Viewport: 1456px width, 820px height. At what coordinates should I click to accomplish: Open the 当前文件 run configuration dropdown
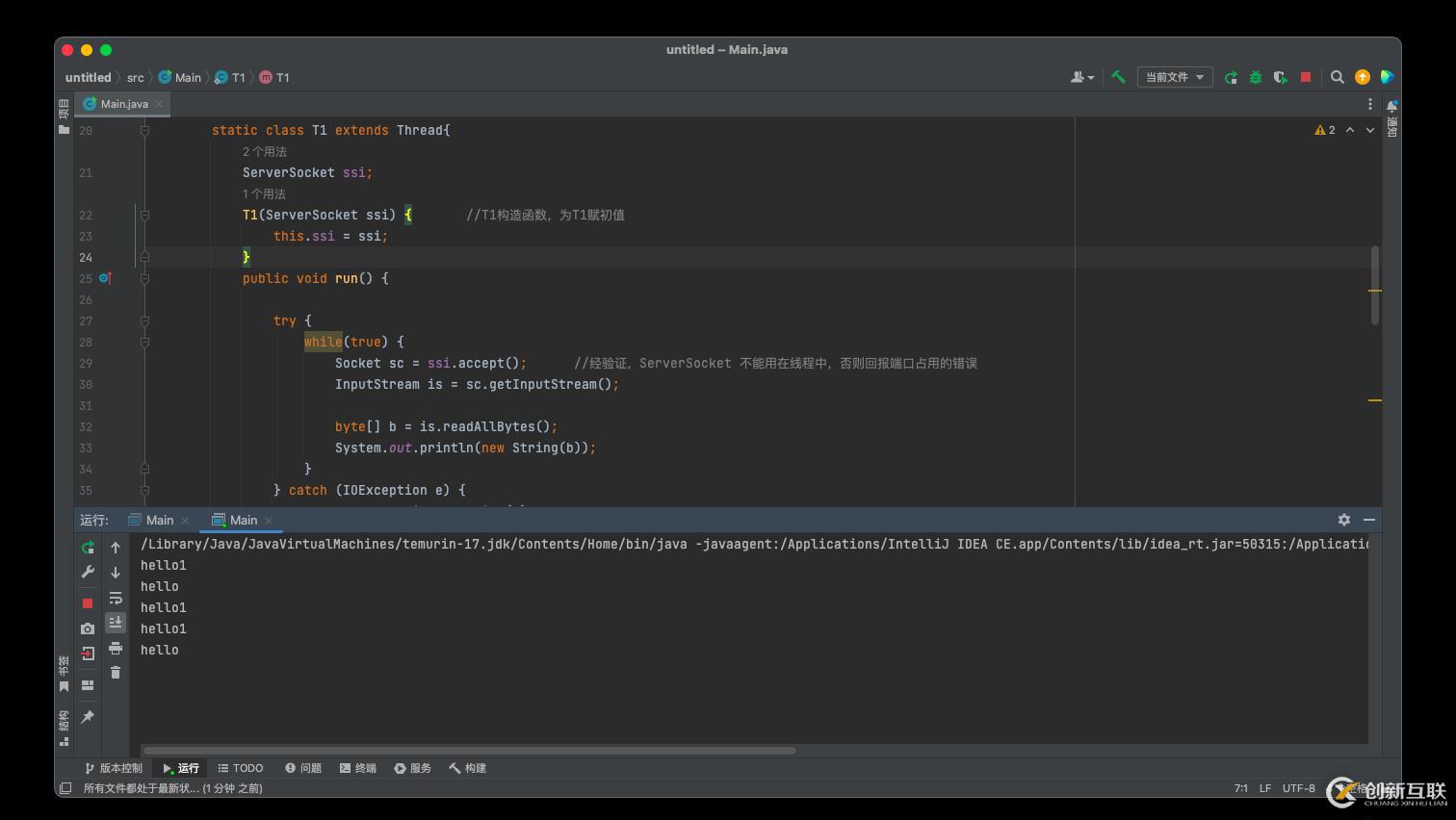(1174, 77)
